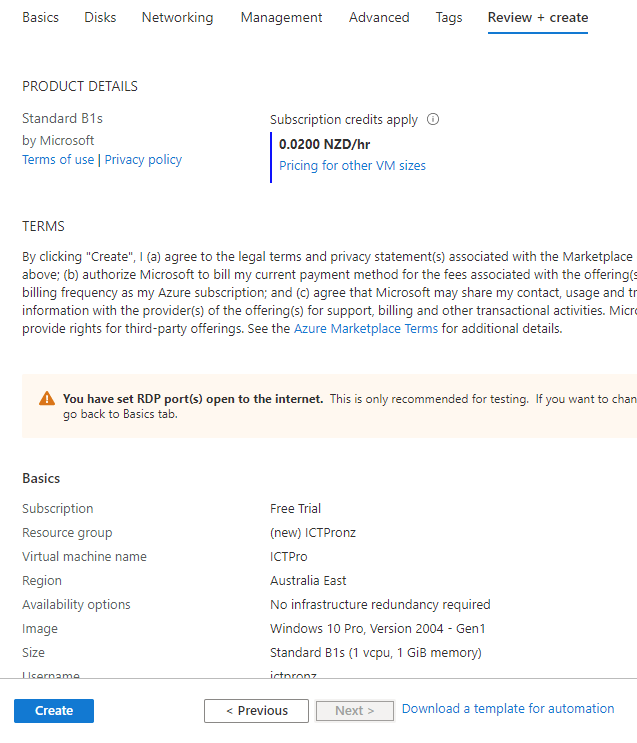
Task: Click the Image label
Action: tap(40, 629)
